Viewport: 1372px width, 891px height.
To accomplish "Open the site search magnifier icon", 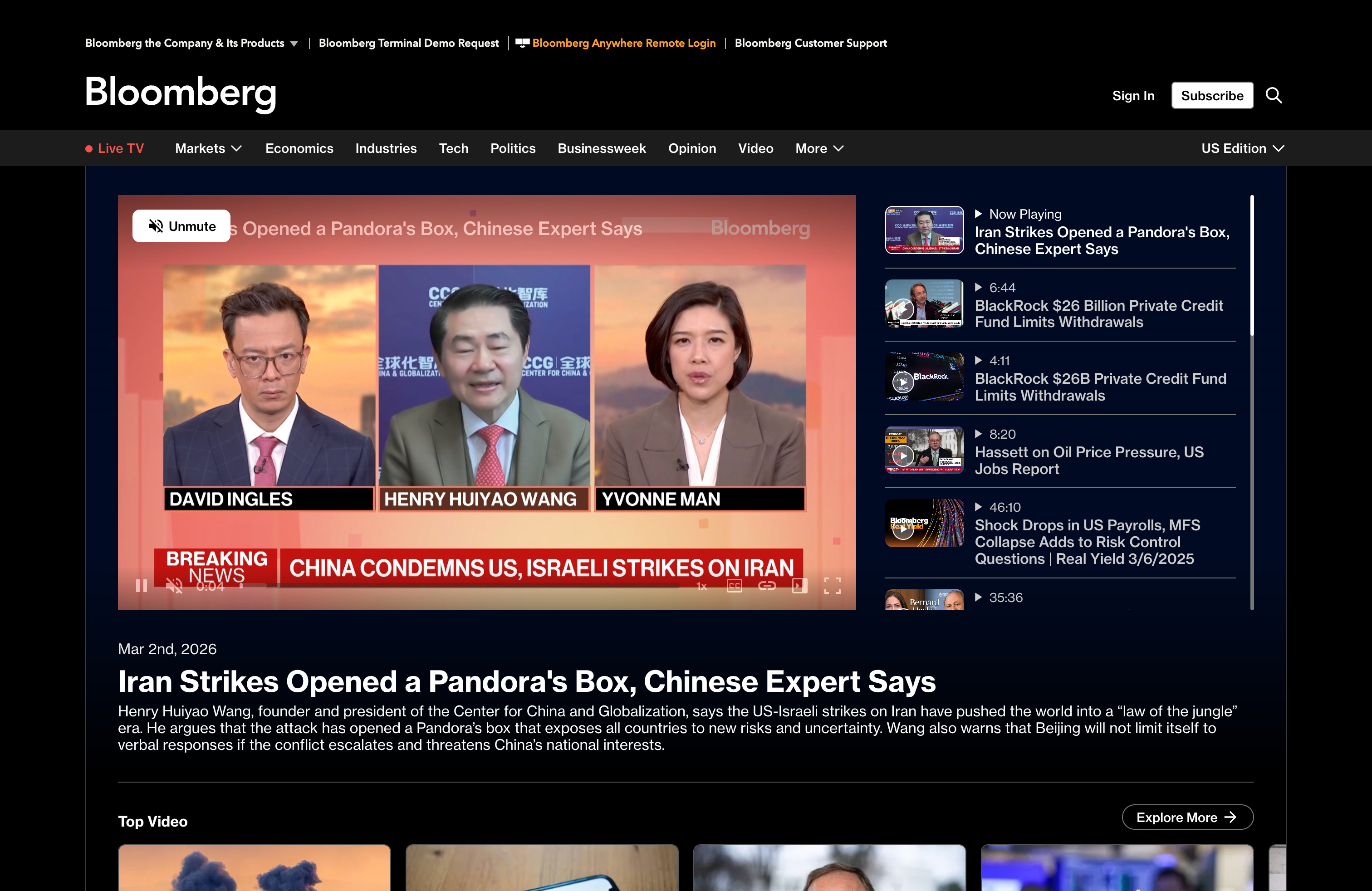I will tap(1274, 95).
